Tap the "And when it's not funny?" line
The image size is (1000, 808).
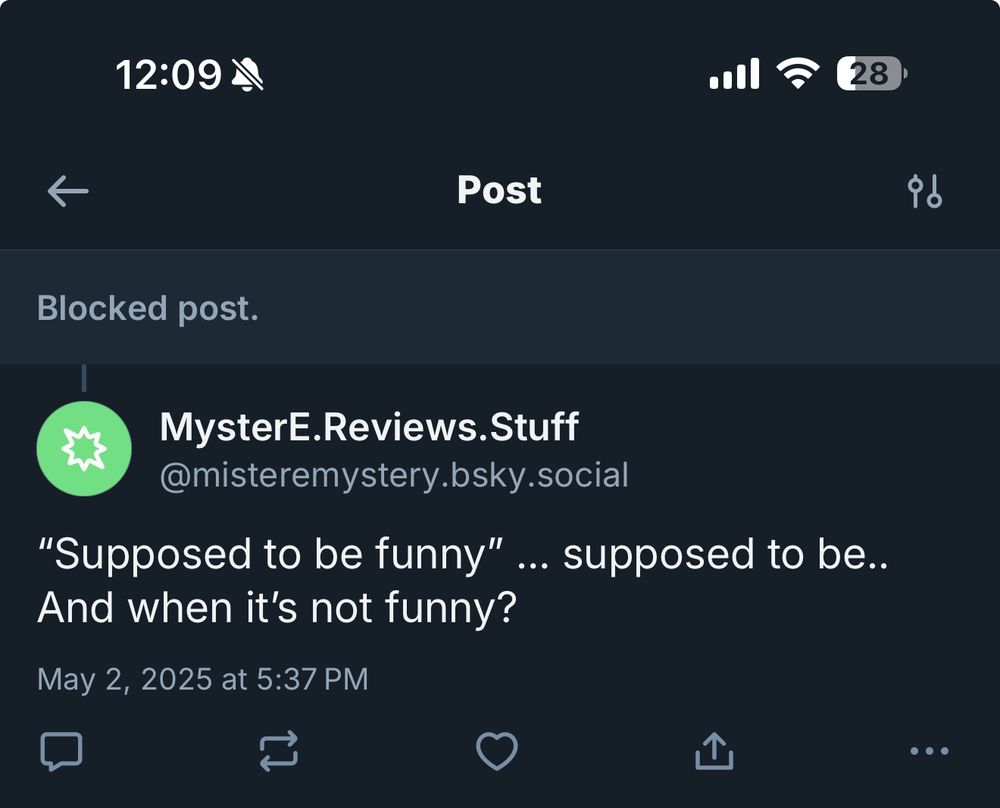276,607
